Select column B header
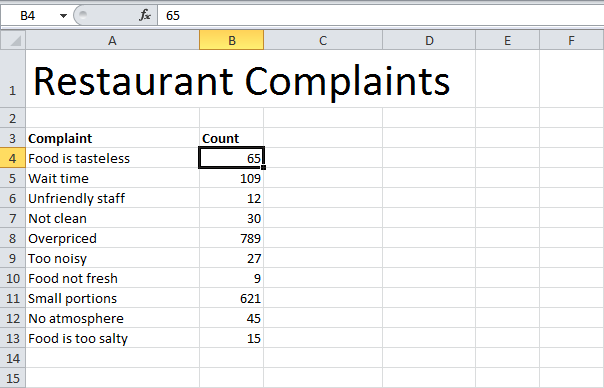The height and width of the screenshot is (388, 604). coord(232,40)
